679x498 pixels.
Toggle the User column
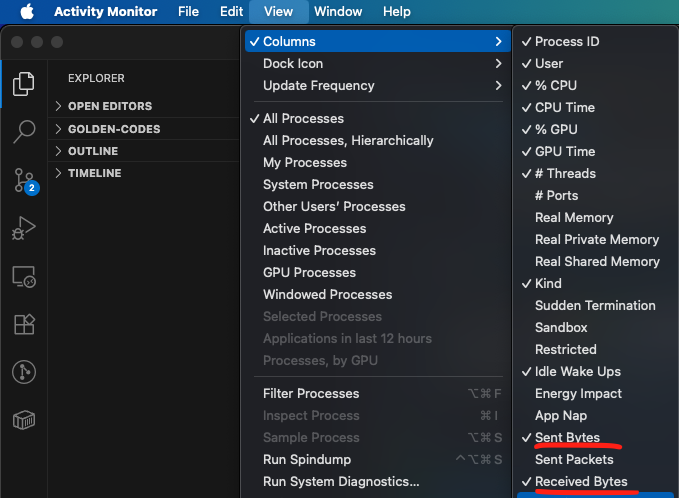(x=595, y=64)
